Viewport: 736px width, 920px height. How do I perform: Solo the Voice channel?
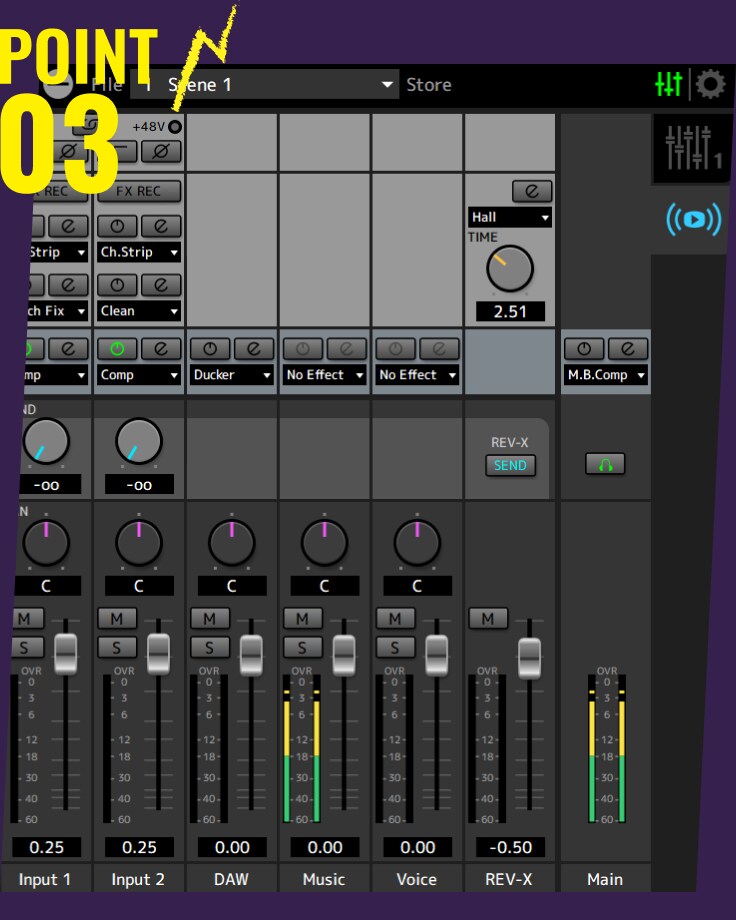[395, 648]
